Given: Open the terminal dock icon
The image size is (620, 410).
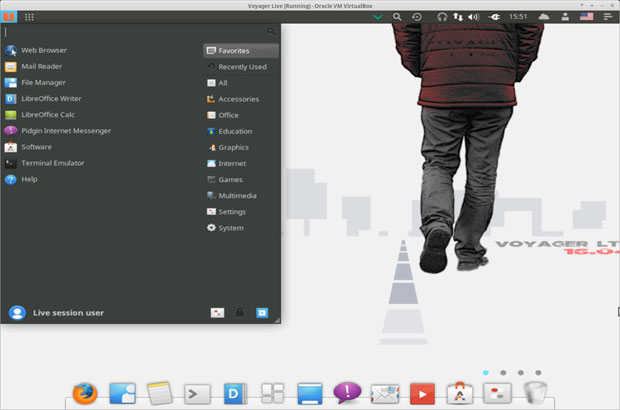Looking at the screenshot, I should pos(197,394).
